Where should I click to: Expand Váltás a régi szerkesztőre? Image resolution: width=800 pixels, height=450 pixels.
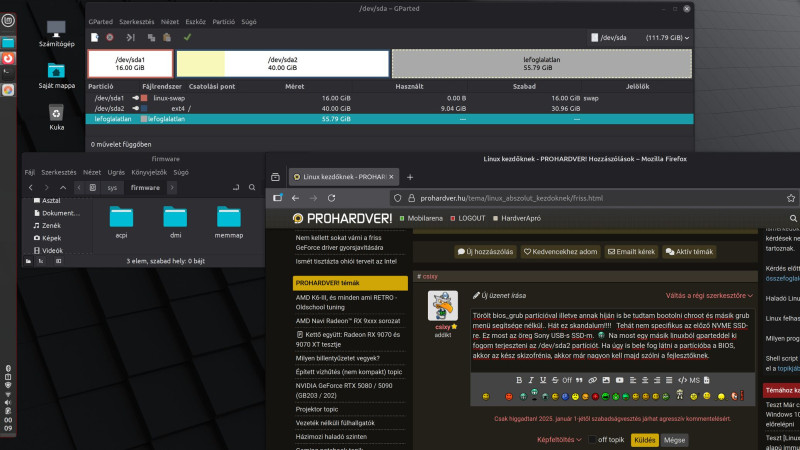coord(709,295)
